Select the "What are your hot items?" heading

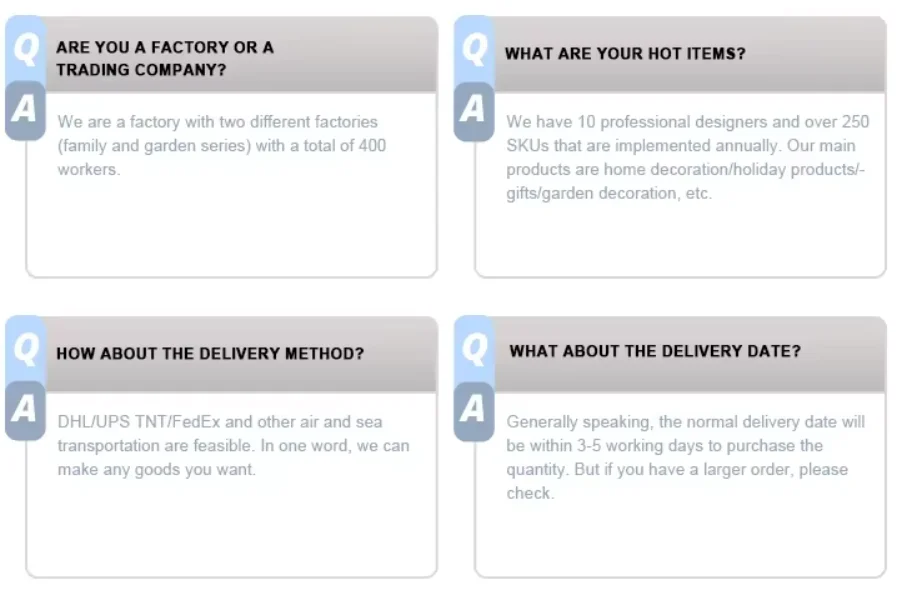[625, 54]
